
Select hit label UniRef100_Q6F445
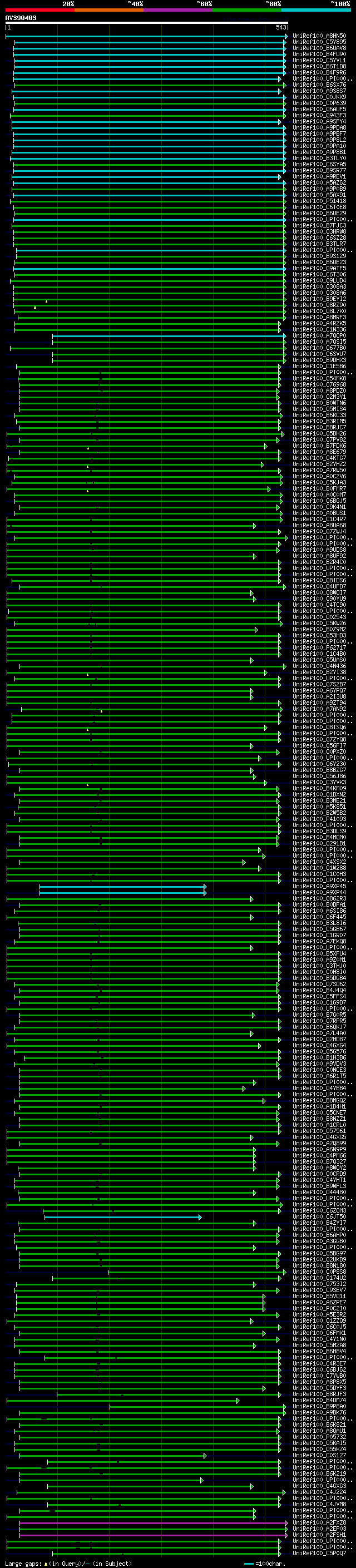[319, 917]
